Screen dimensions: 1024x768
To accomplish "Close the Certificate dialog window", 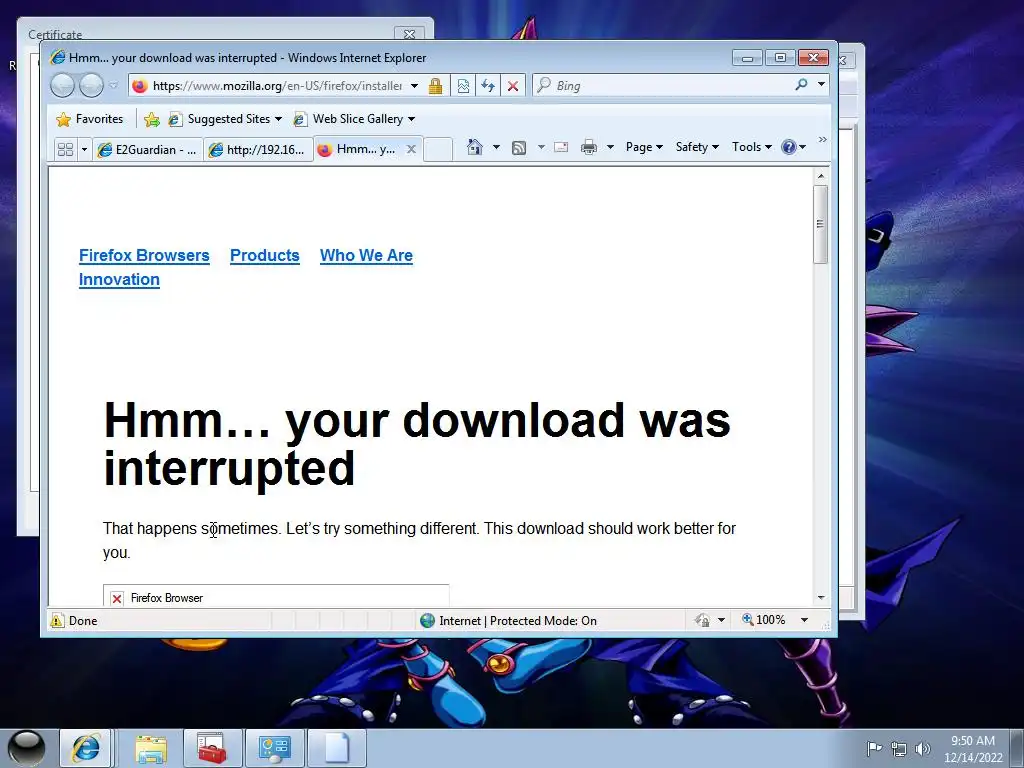I will pyautogui.click(x=409, y=34).
